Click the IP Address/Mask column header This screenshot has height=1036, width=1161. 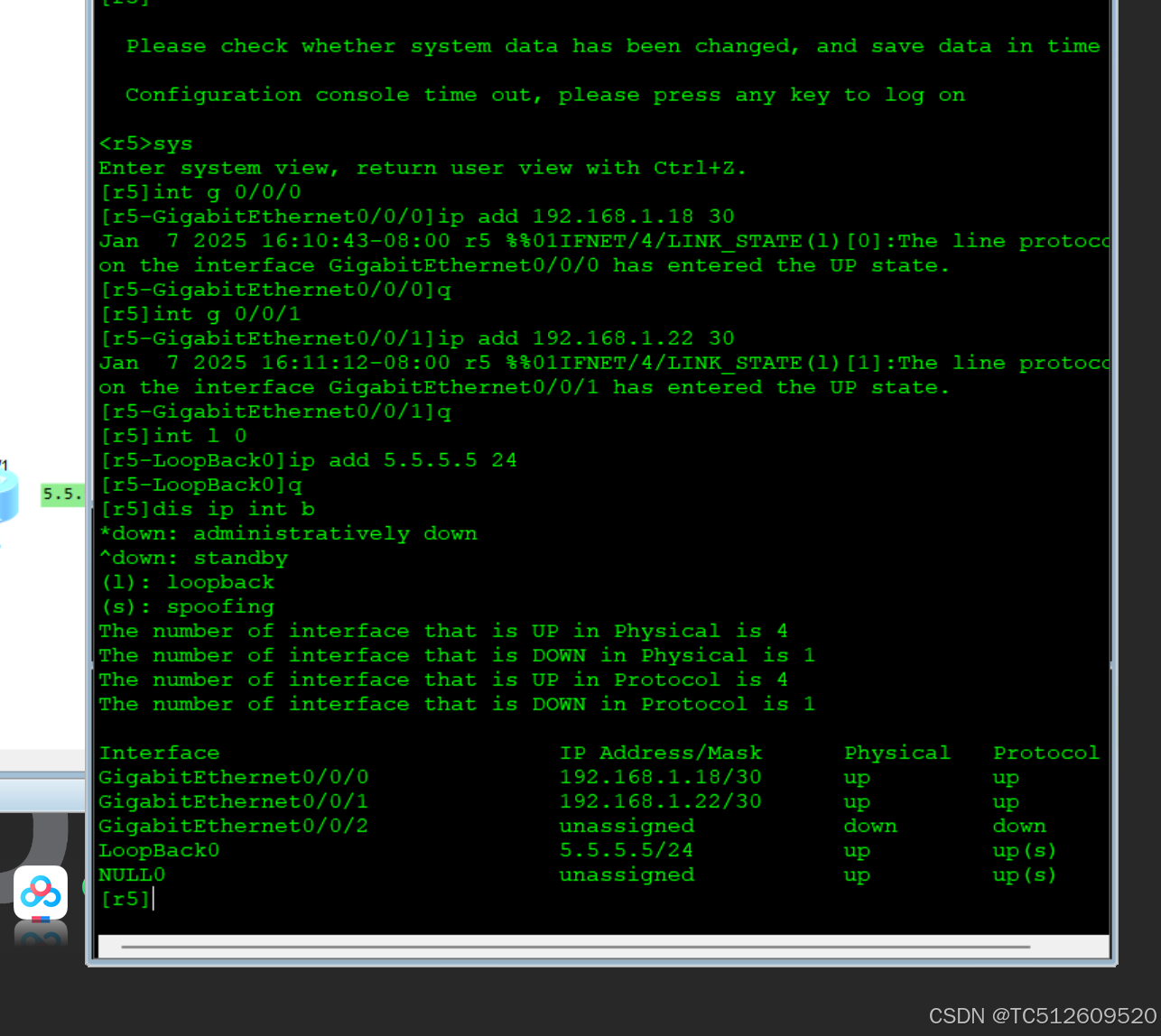tap(661, 754)
